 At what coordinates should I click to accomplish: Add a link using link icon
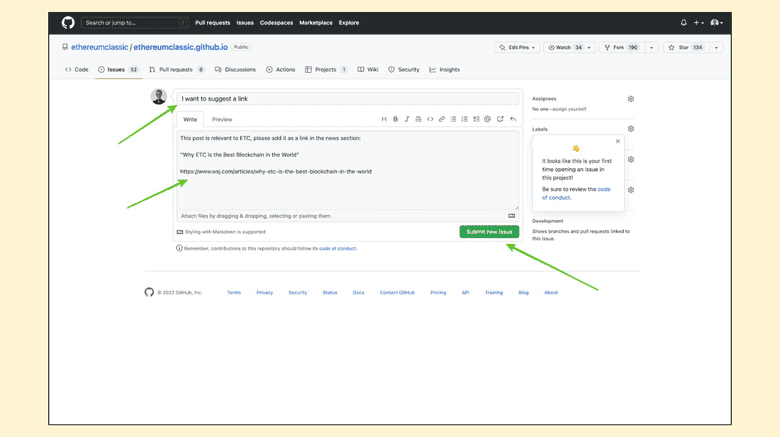tap(442, 119)
